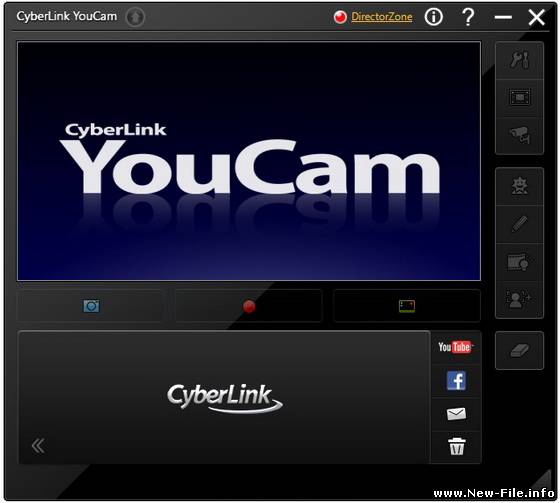Image resolution: width=560 pixels, height=503 pixels.
Task: Toggle full screen video frame icon
Action: tap(519, 98)
